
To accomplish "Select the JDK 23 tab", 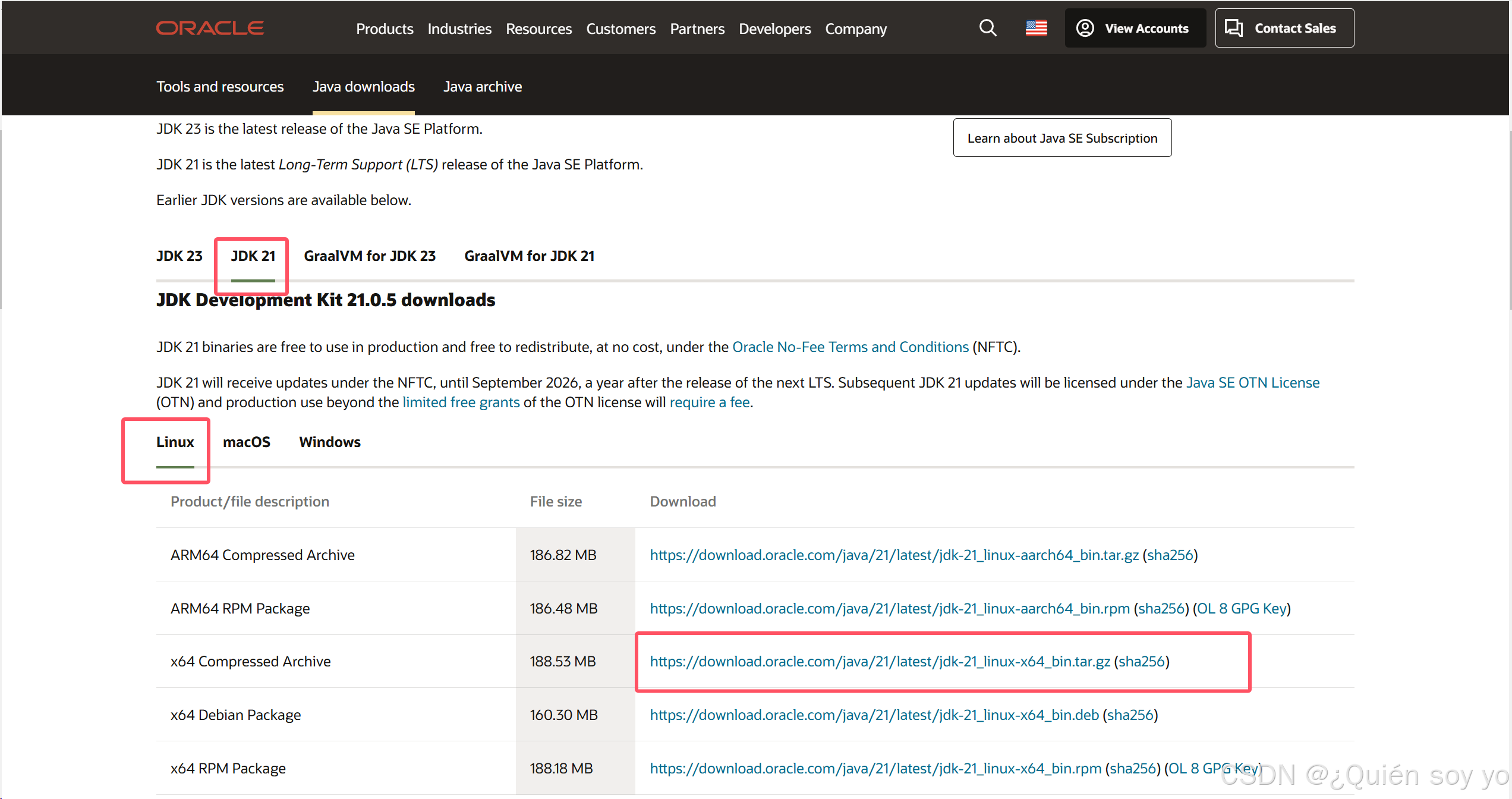I will 179,256.
